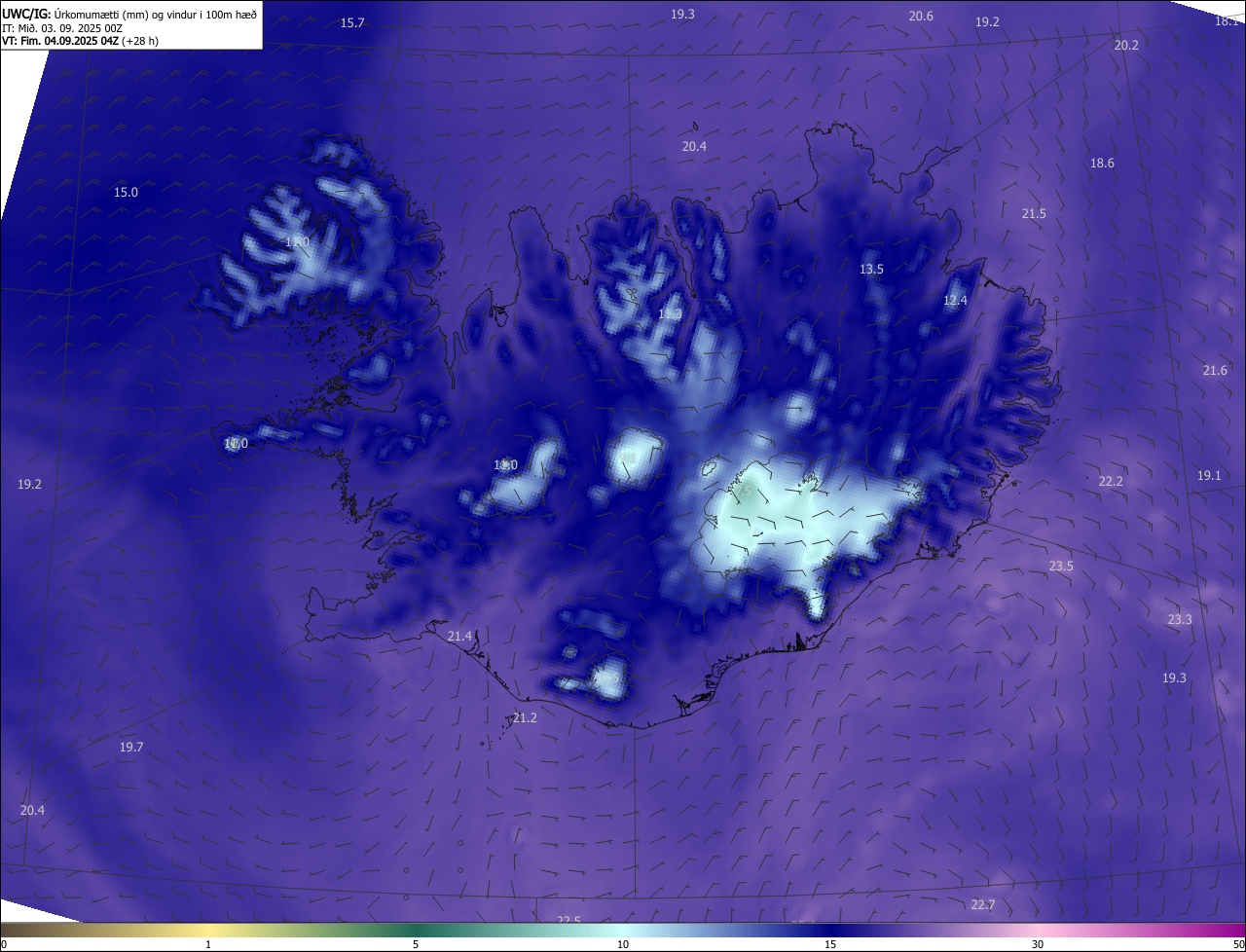Click the 22.2 value label
Image resolution: width=1246 pixels, height=952 pixels.
click(x=1111, y=481)
